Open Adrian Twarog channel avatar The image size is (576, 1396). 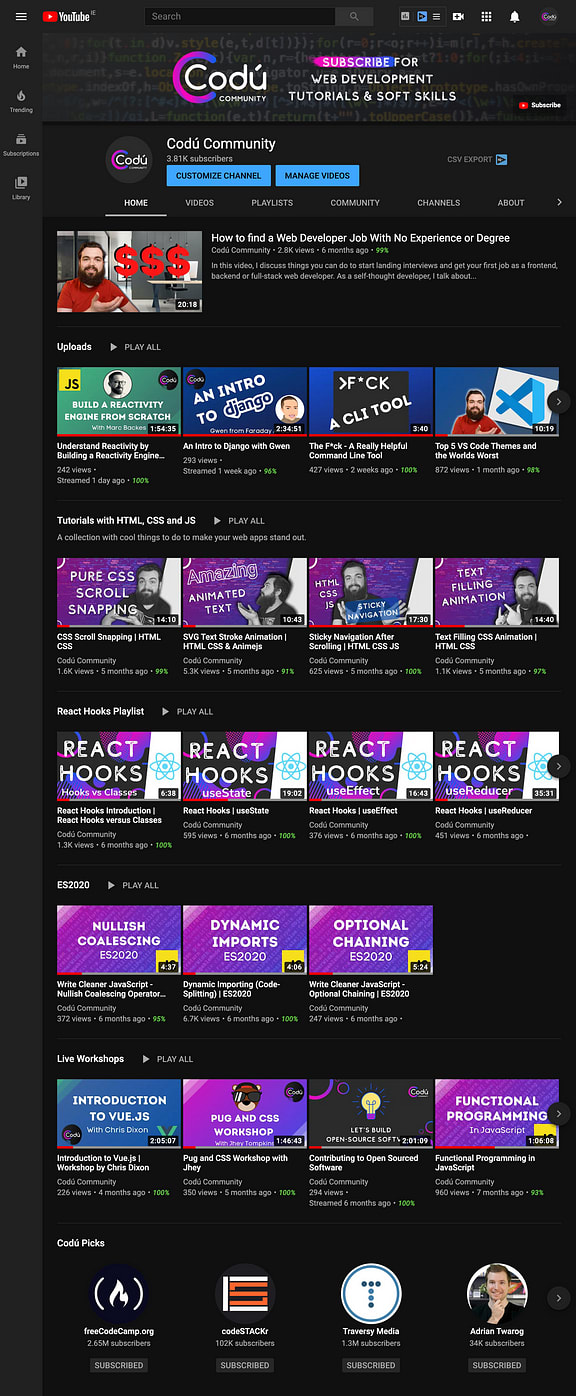click(497, 1293)
